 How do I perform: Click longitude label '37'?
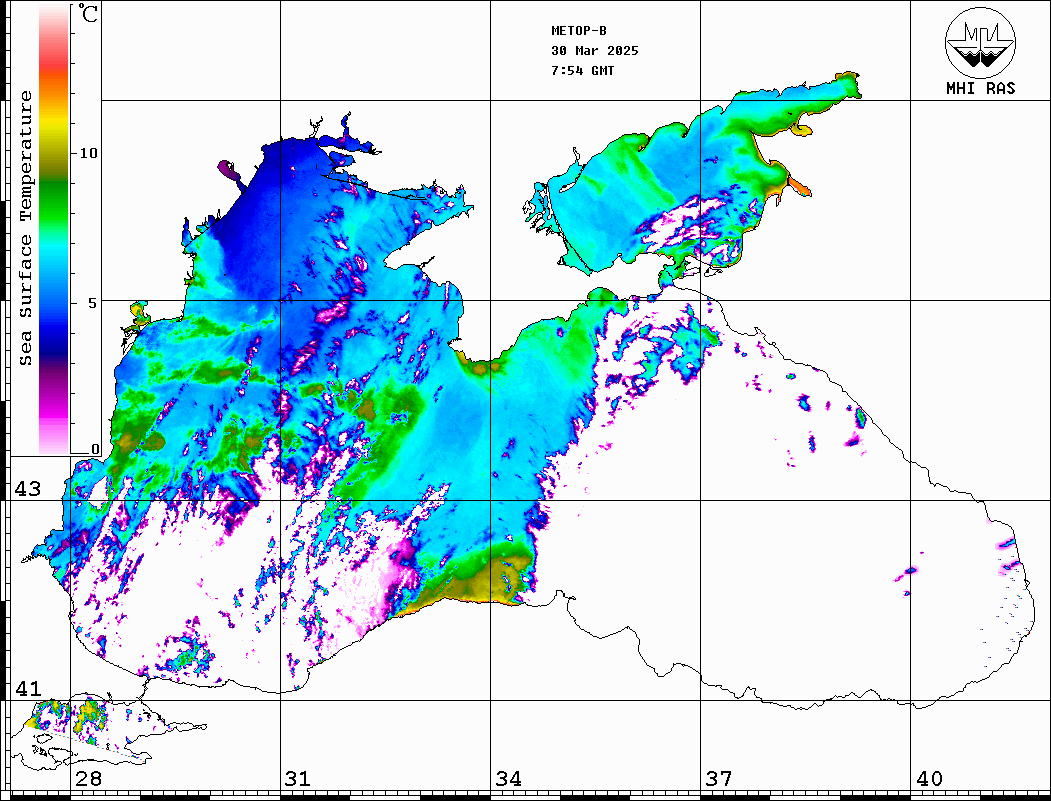click(x=719, y=779)
